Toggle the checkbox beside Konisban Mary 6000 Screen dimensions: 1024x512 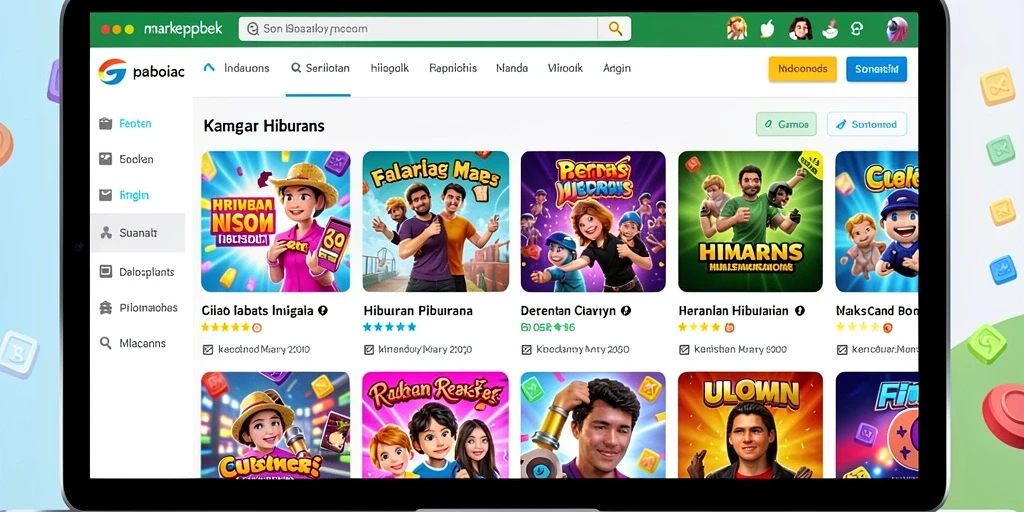click(x=684, y=350)
